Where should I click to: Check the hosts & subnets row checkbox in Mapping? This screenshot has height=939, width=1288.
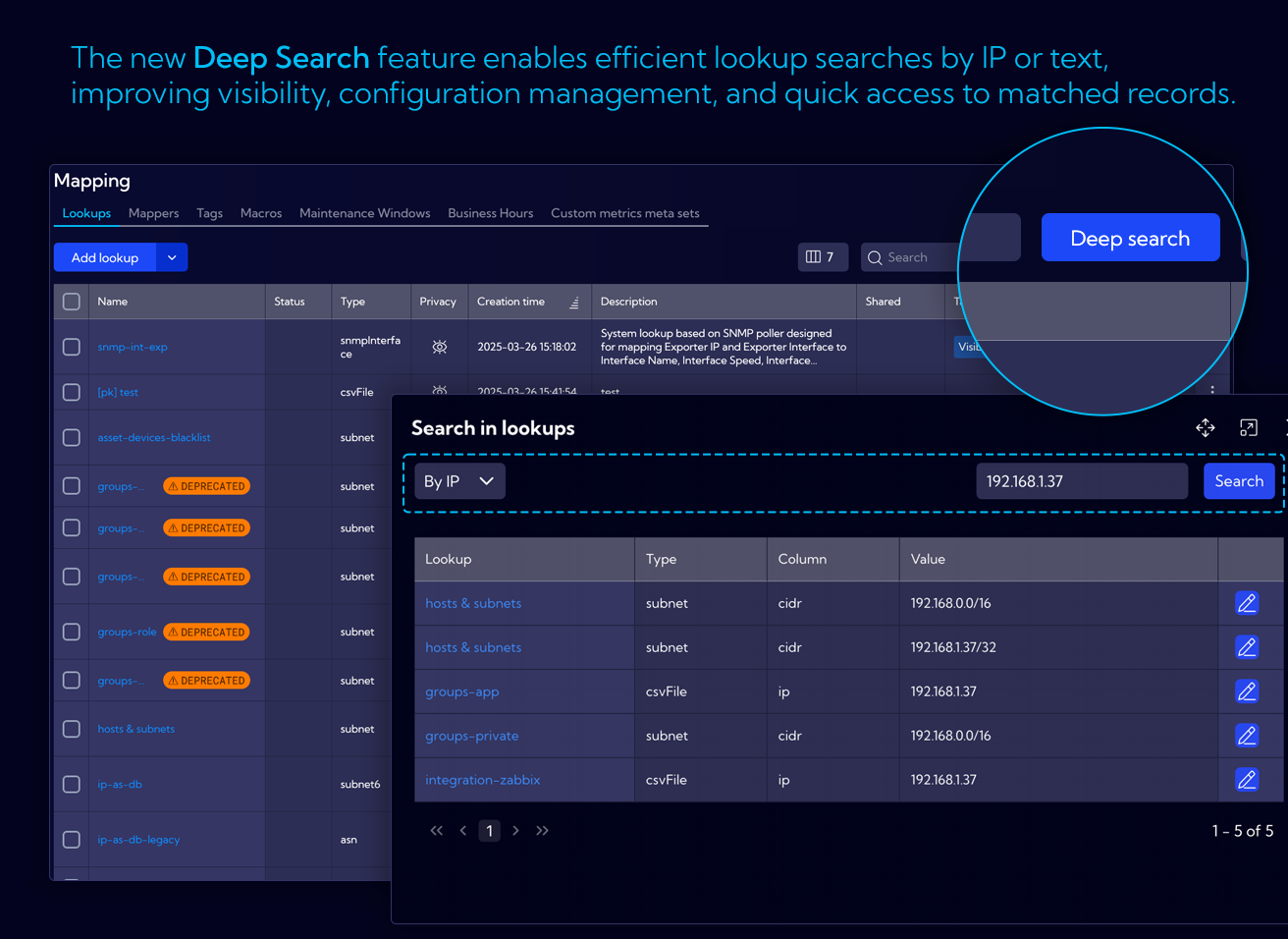click(x=72, y=729)
